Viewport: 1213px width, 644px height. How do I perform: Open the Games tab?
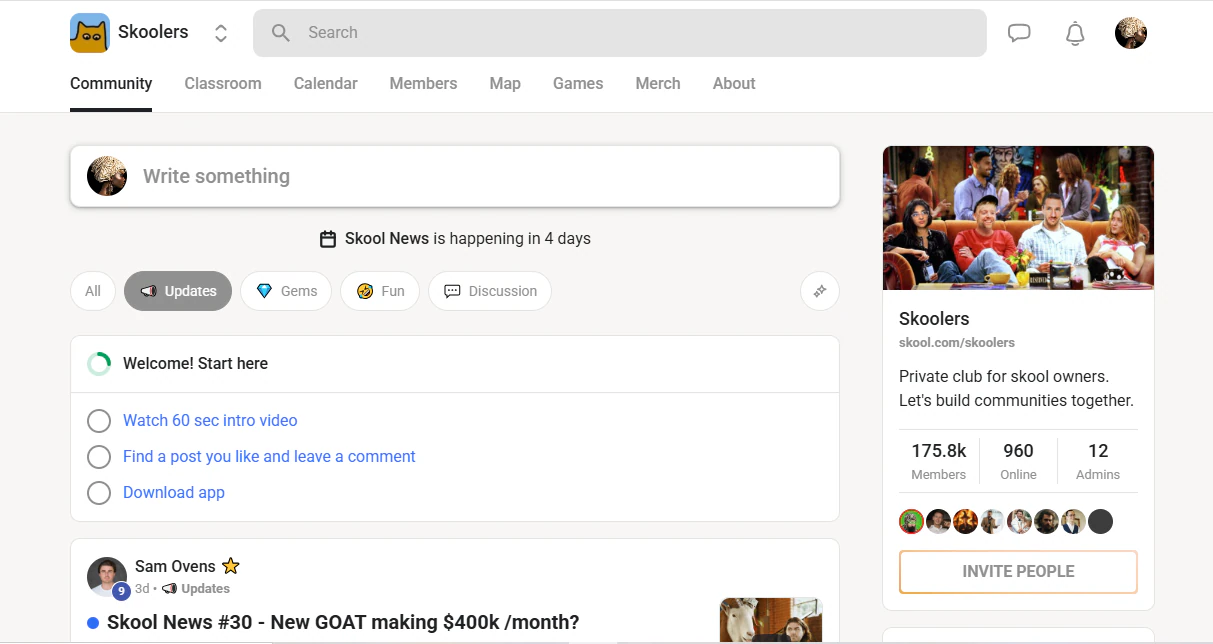[x=578, y=84]
